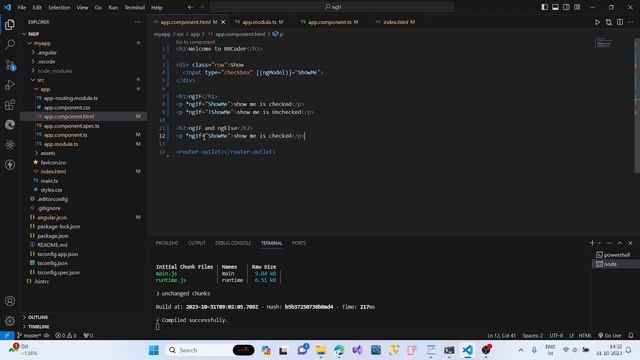The image size is (640, 360).
Task: Close the app.component.html tab
Action: (x=223, y=22)
